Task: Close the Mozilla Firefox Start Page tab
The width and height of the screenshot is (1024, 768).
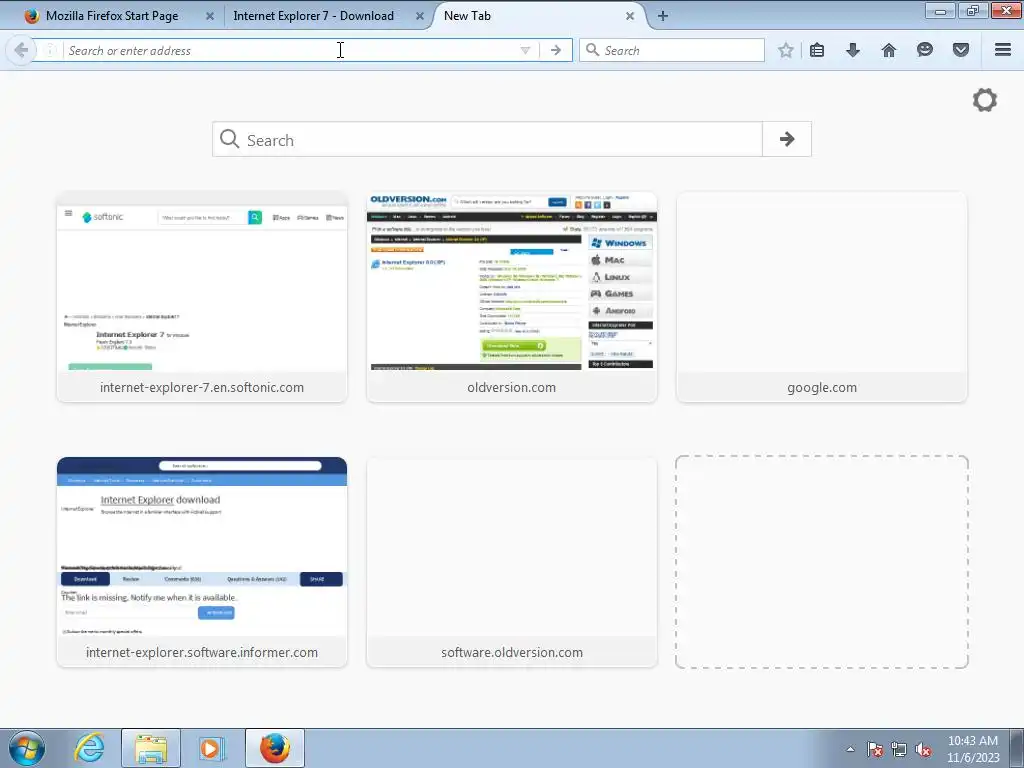Action: [210, 16]
